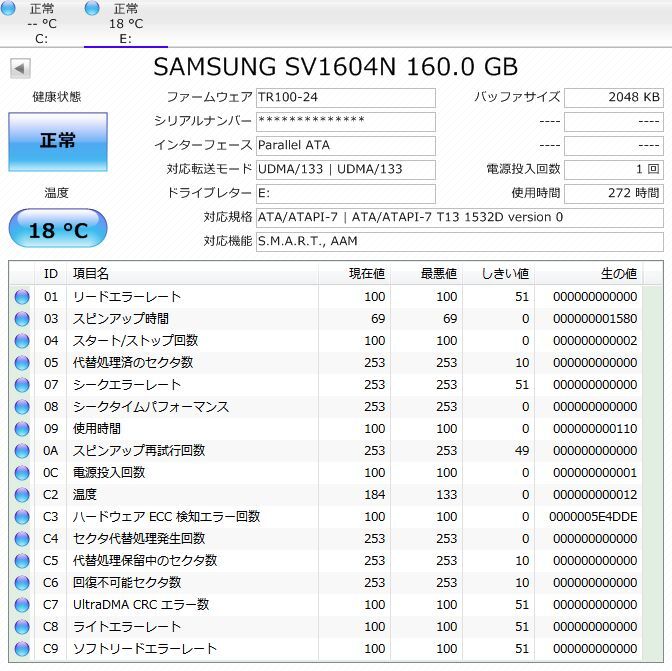
Task: Select the シークタイムパフォーマンス attribute name
Action: click(x=151, y=407)
